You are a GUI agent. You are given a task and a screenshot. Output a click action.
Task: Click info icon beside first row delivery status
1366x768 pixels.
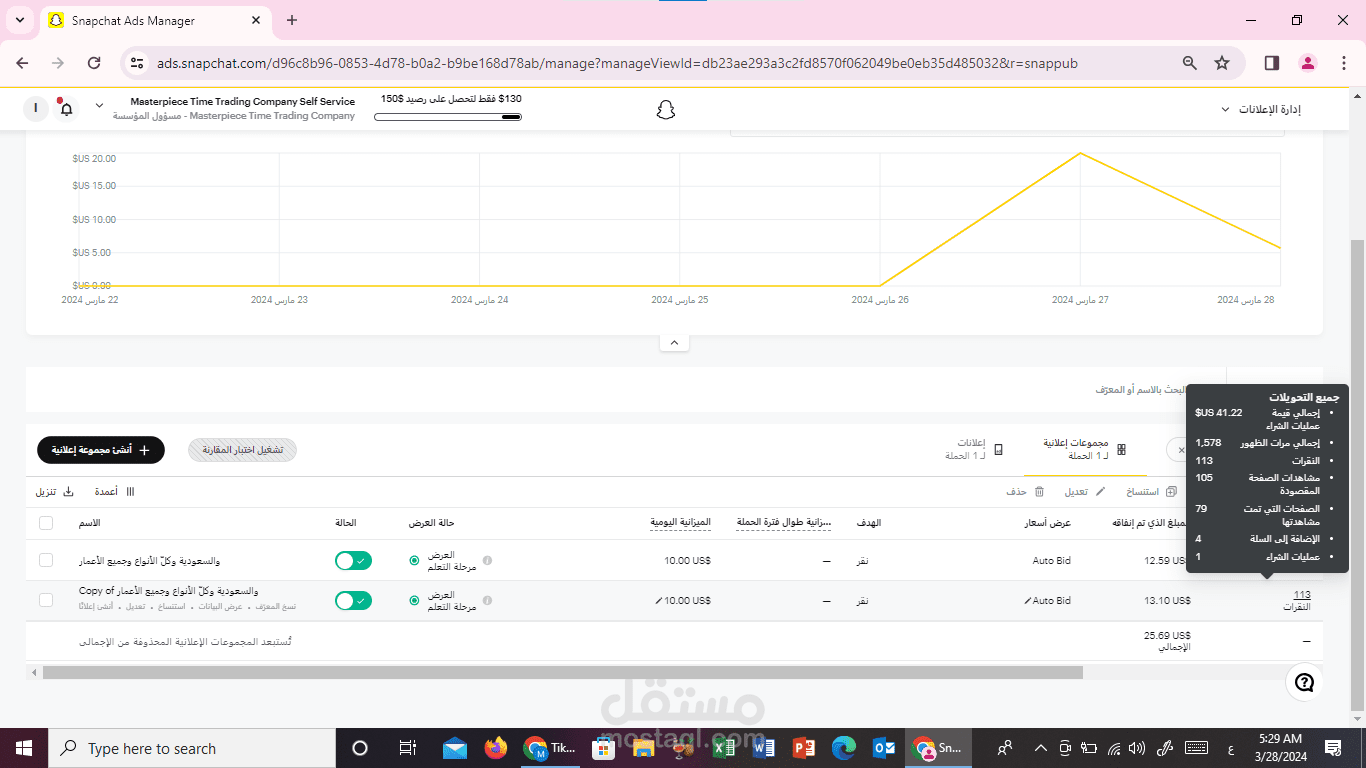coord(487,561)
